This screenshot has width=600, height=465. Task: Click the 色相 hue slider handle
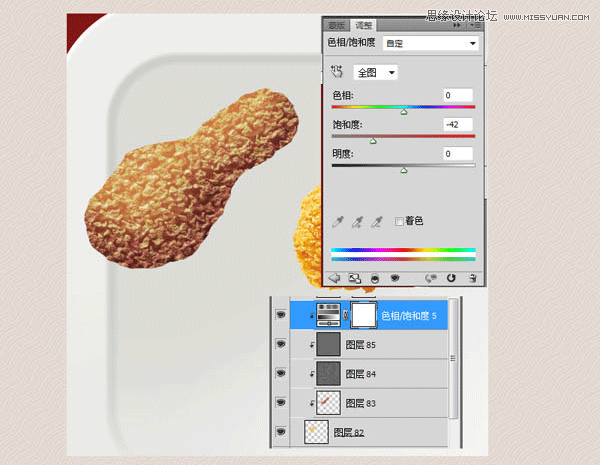tap(404, 112)
